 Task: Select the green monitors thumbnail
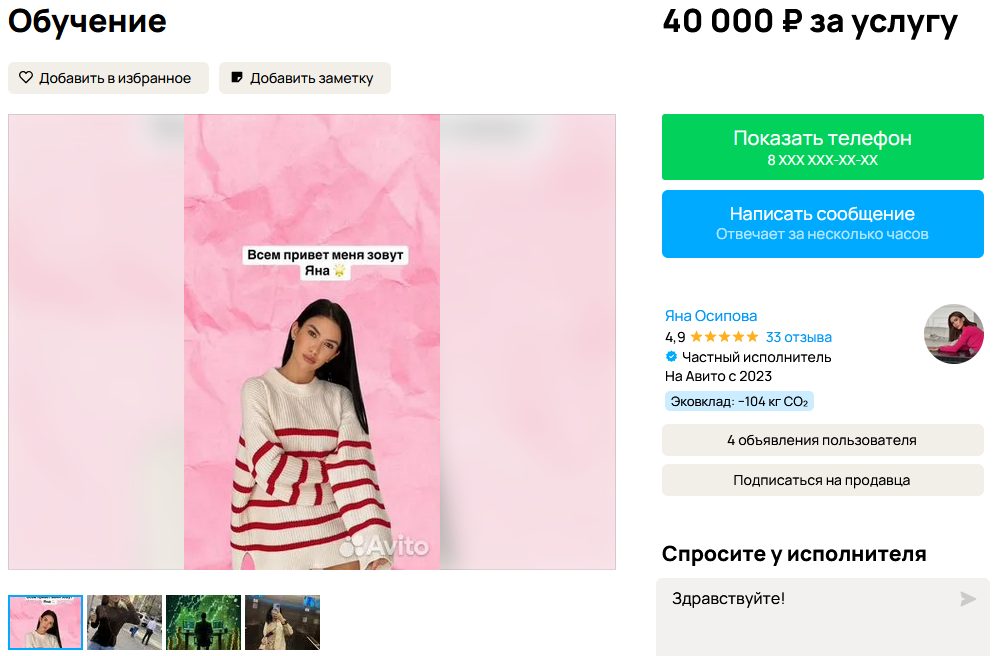203,622
